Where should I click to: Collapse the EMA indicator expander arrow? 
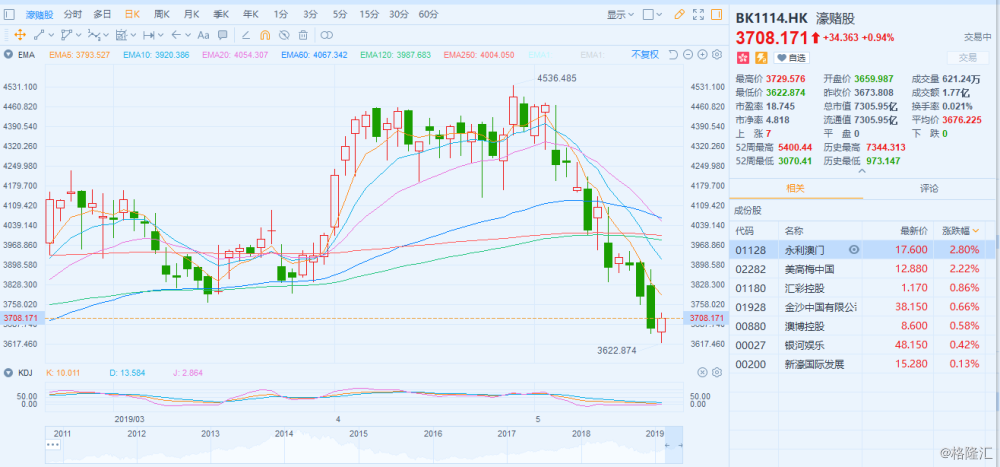coord(10,53)
